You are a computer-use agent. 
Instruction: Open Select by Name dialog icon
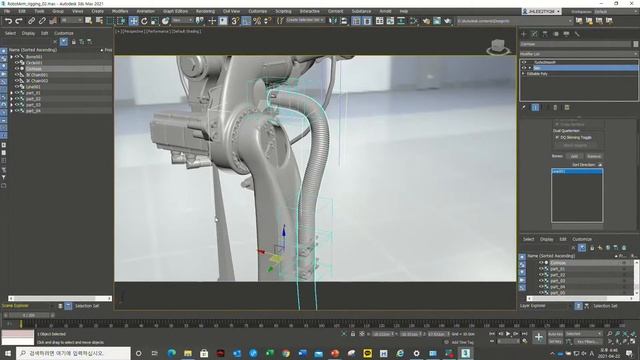(99, 21)
